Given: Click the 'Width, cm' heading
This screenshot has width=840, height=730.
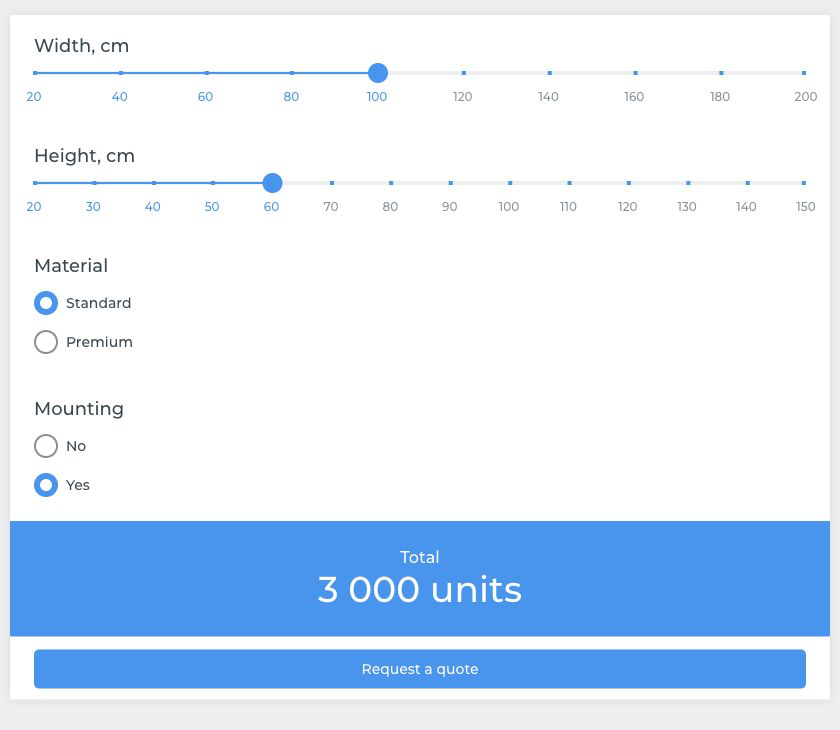Looking at the screenshot, I should pos(81,46).
